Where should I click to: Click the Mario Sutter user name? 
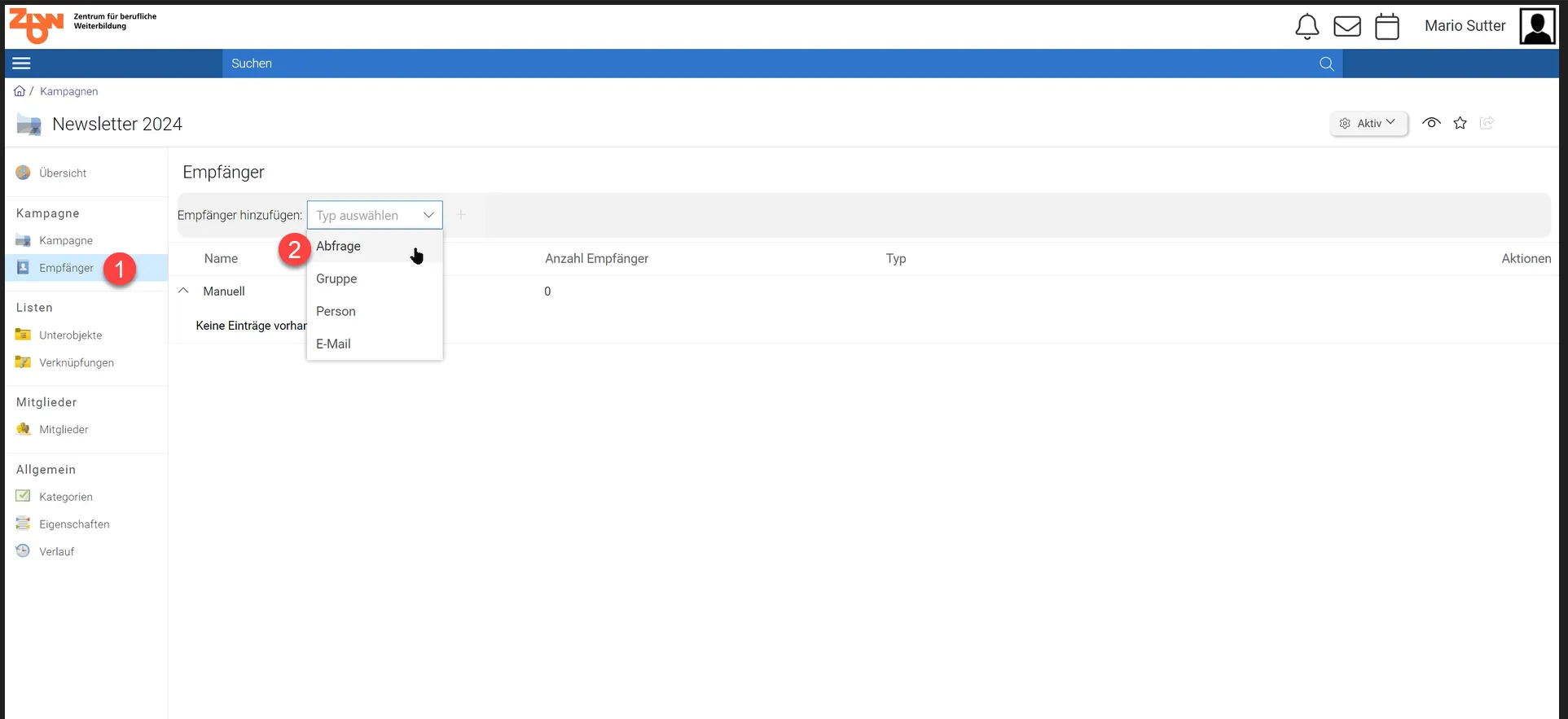1465,26
